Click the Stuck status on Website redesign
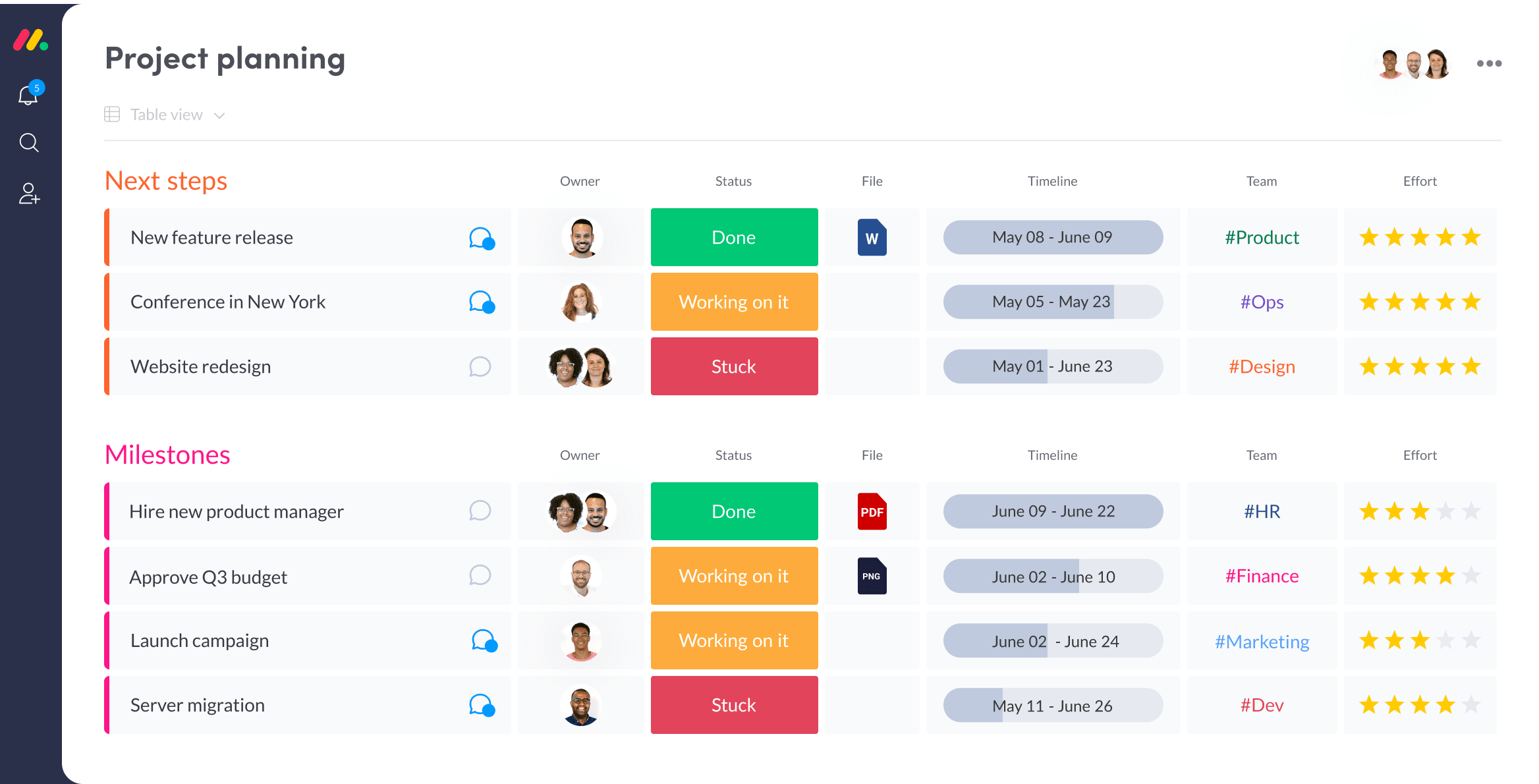1539x784 pixels. click(x=733, y=365)
